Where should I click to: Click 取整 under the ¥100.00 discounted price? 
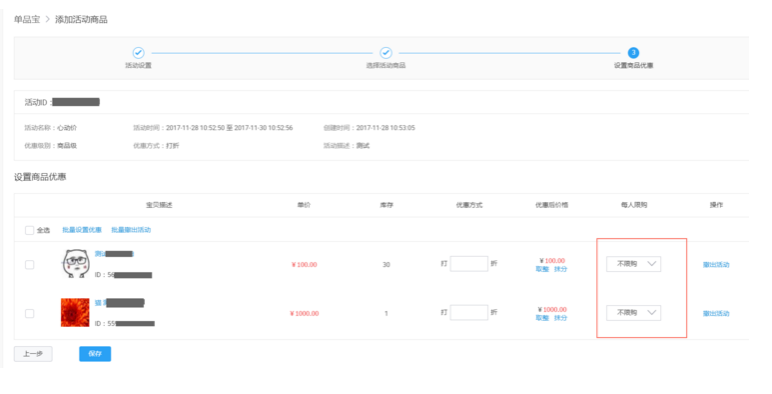coord(542,269)
